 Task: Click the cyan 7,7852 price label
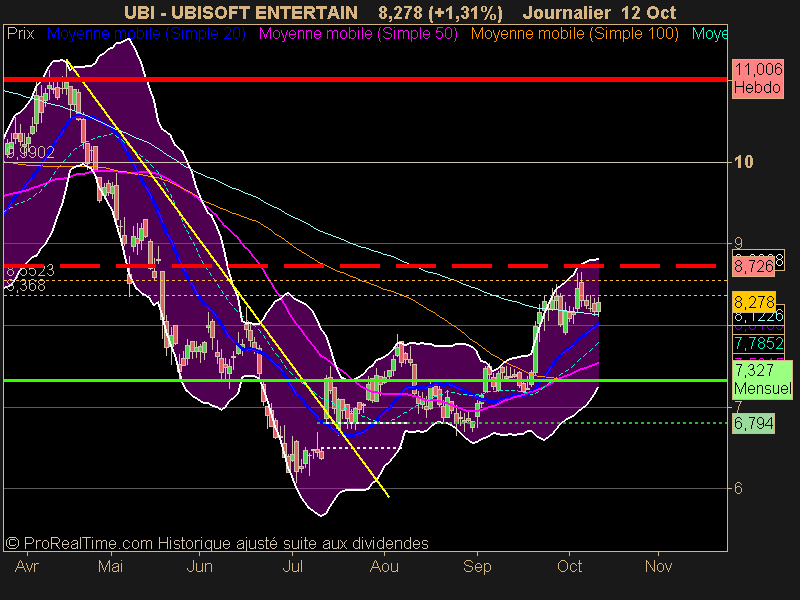coord(758,343)
